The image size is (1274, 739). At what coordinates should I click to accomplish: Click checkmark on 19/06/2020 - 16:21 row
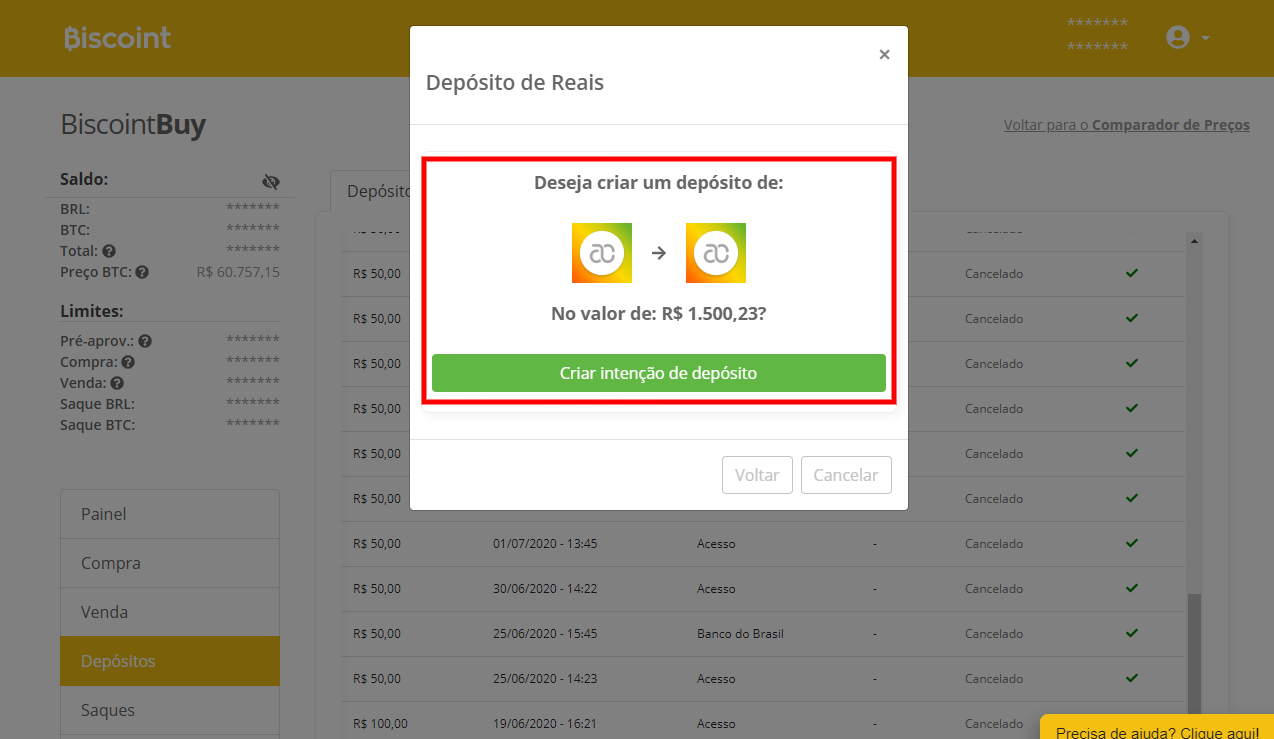click(1132, 723)
